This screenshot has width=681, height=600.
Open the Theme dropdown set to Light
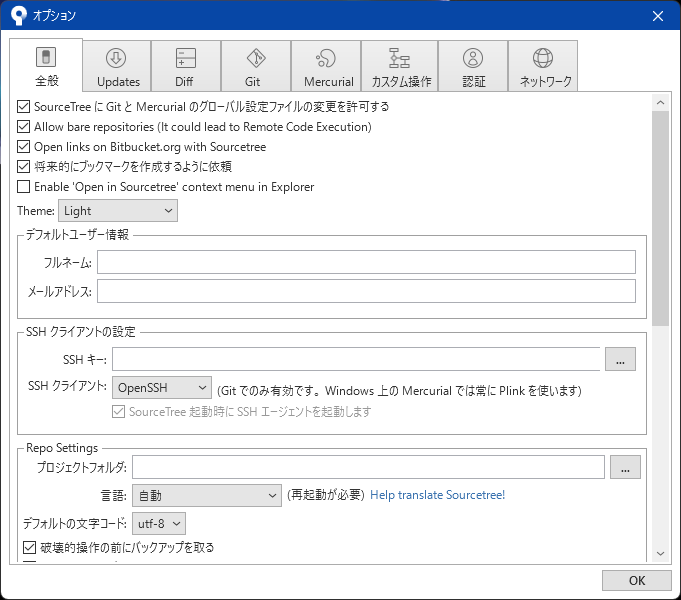pyautogui.click(x=118, y=211)
